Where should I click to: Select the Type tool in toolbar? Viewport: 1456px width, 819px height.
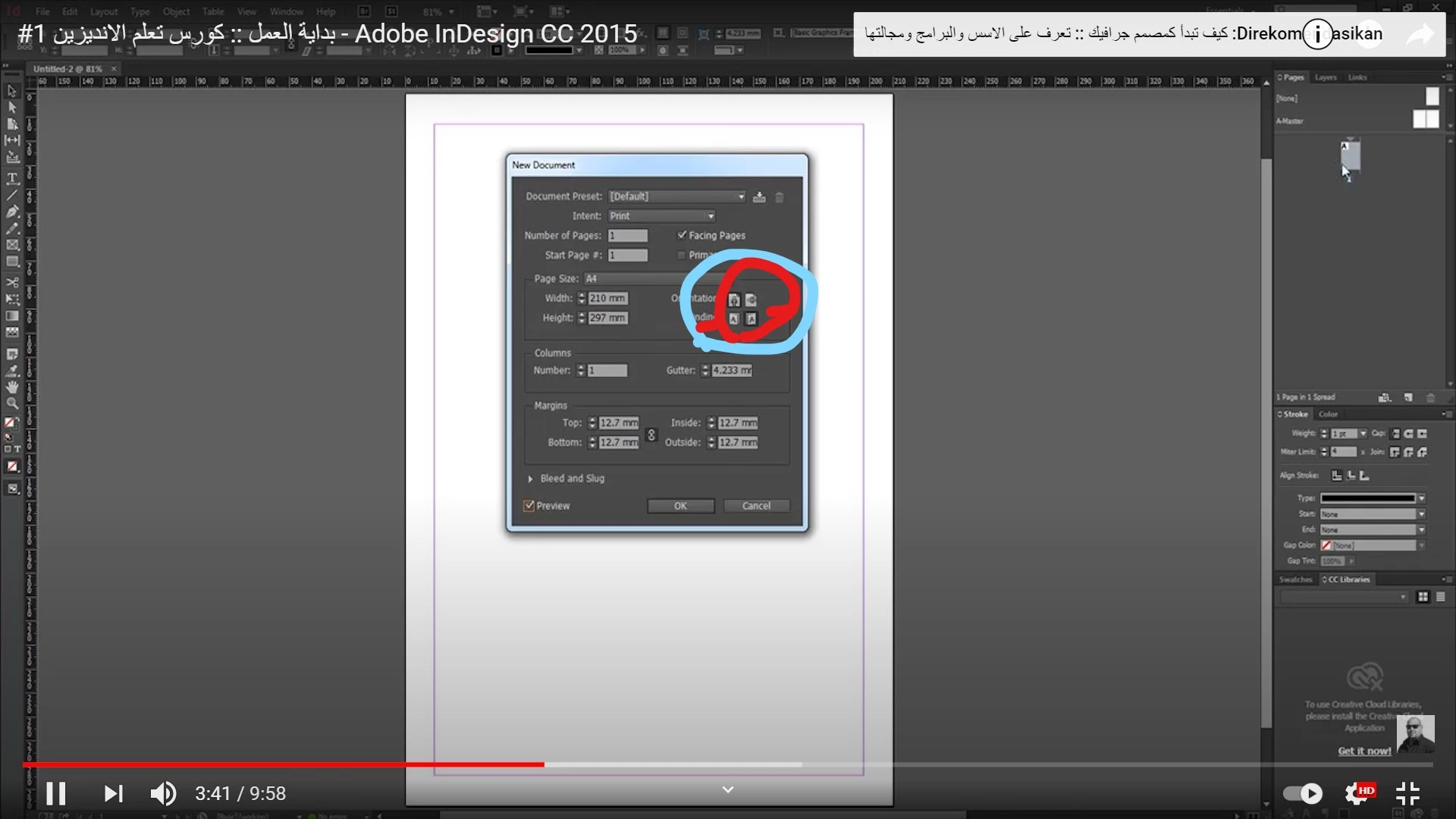(12, 179)
